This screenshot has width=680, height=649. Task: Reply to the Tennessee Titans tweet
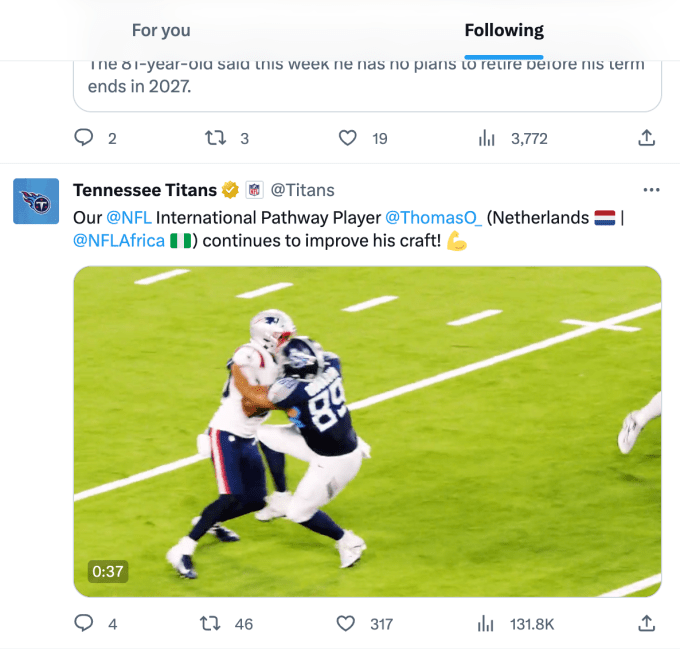pos(85,624)
